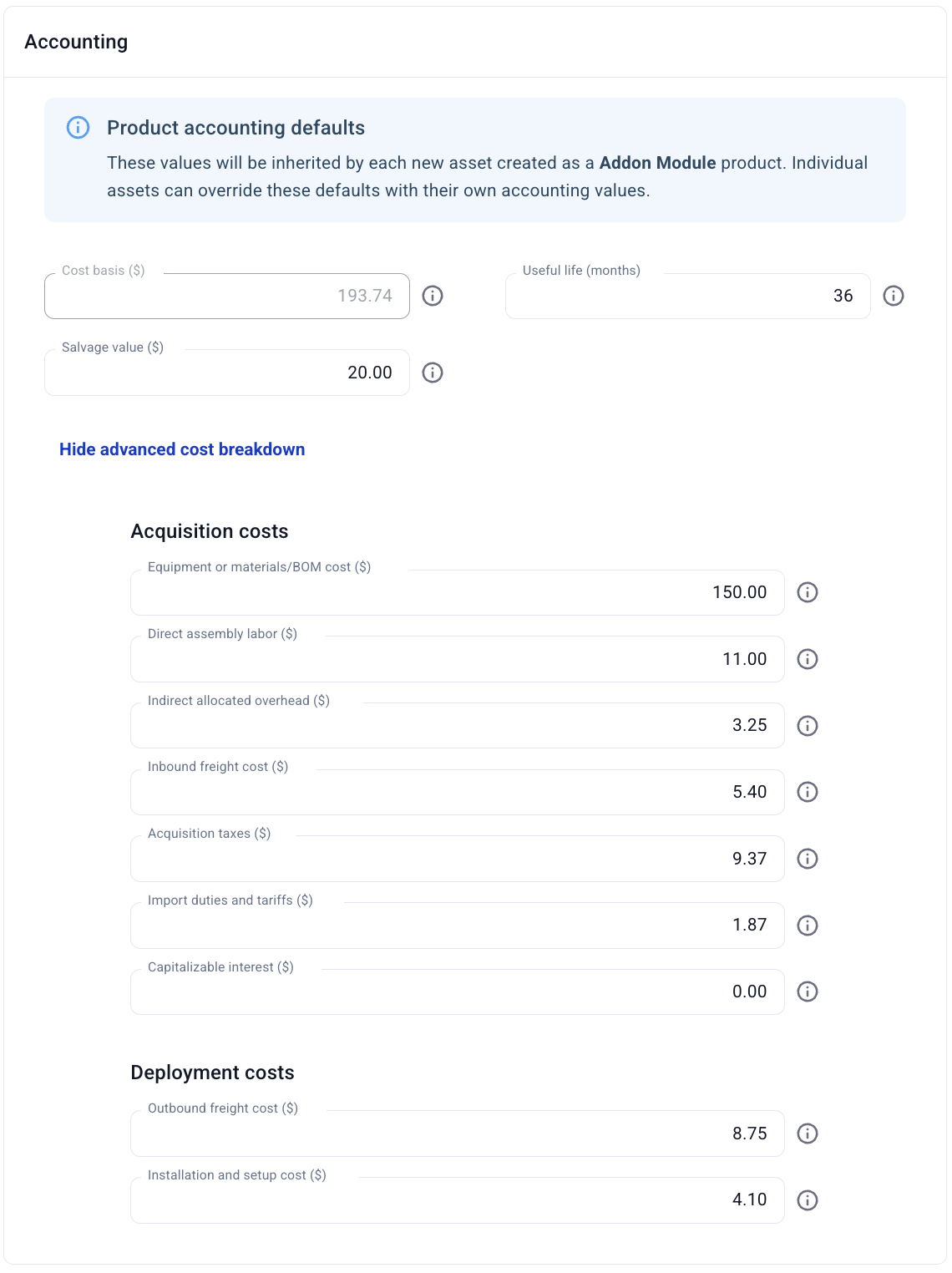The height and width of the screenshot is (1273, 952).
Task: Click inside the Useful life months field
Action: click(687, 296)
